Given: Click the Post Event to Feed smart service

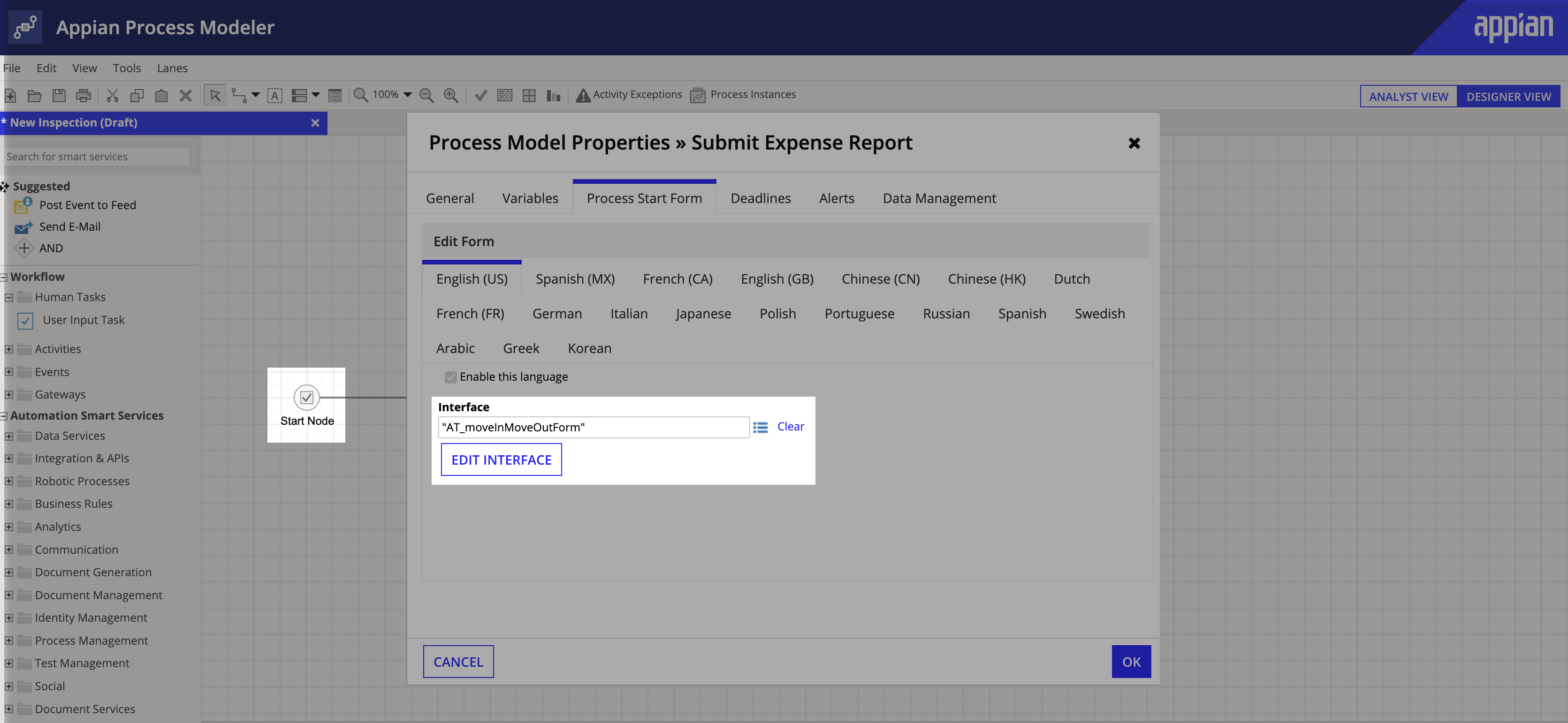Looking at the screenshot, I should (x=75, y=205).
